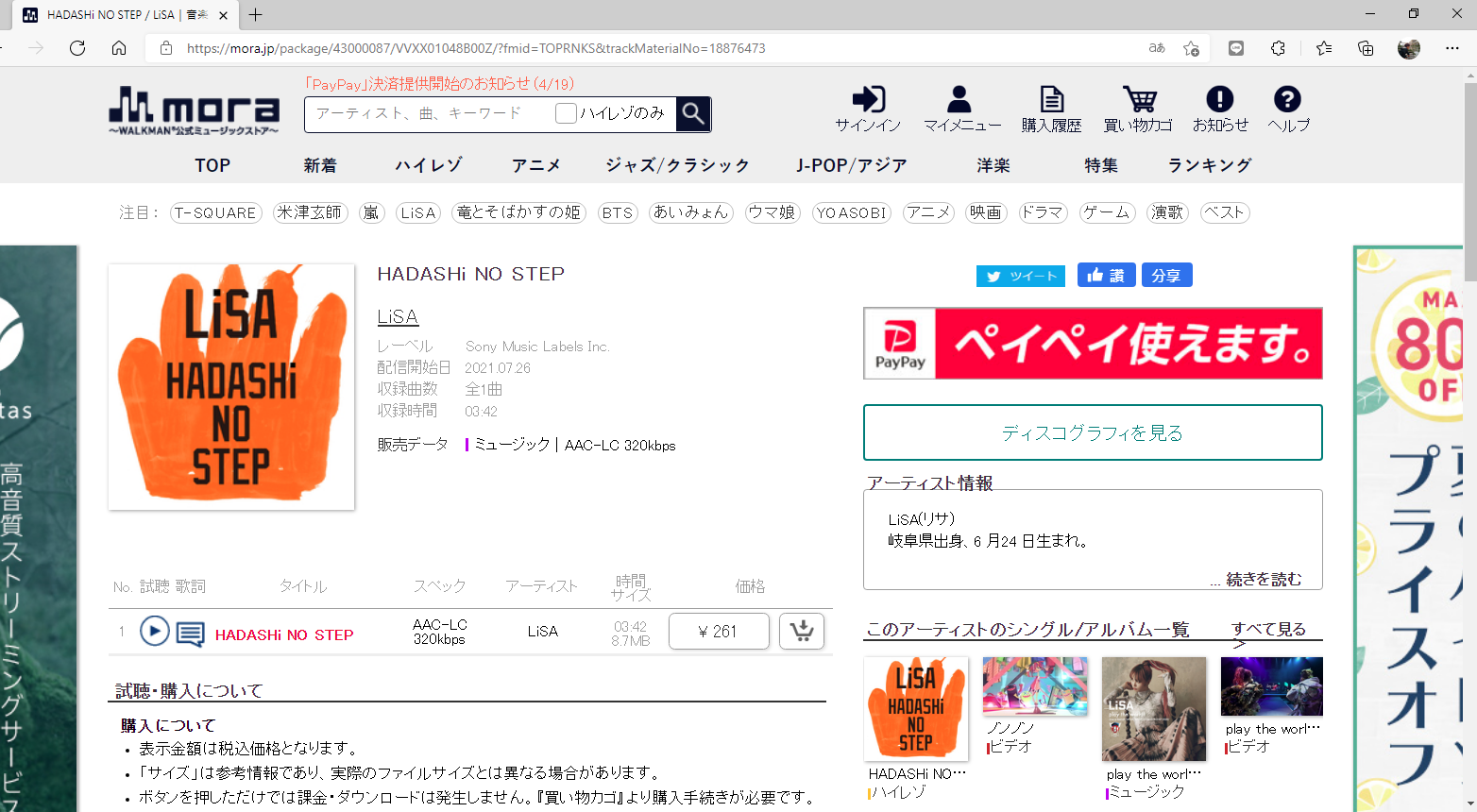Open My Menu (マイメニュー) icon
Screen dimensions: 1477x812
coord(961,110)
